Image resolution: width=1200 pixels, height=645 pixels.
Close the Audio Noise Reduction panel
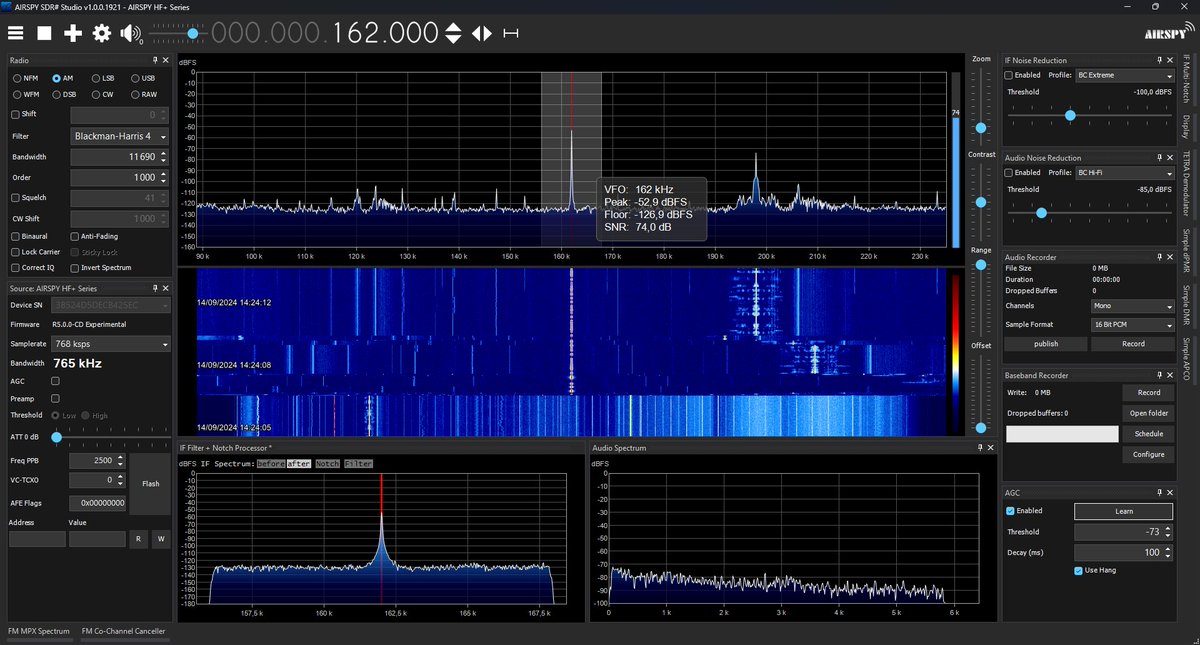pyautogui.click(x=1171, y=158)
